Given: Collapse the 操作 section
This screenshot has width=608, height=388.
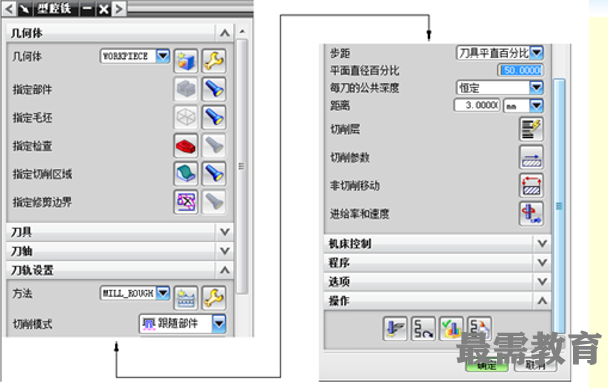Looking at the screenshot, I should click(542, 300).
